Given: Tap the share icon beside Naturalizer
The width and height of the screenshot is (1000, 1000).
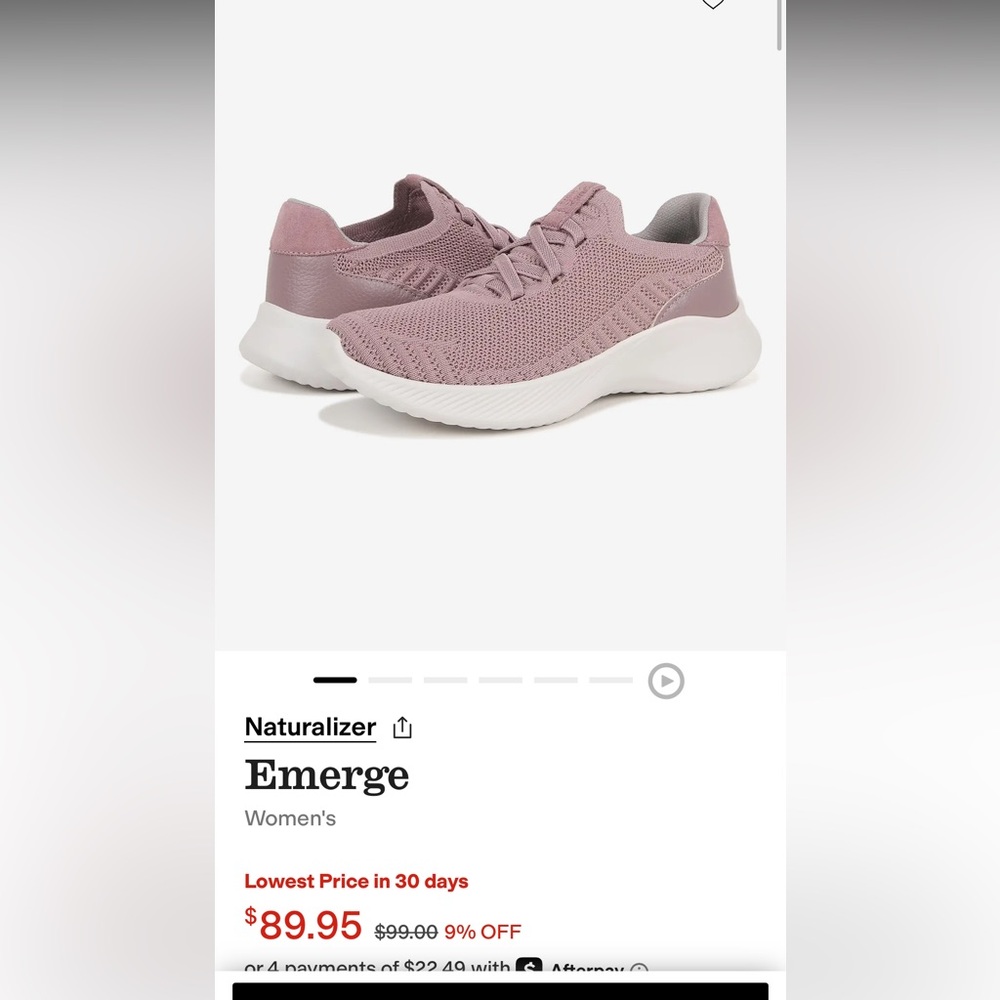Looking at the screenshot, I should point(402,728).
